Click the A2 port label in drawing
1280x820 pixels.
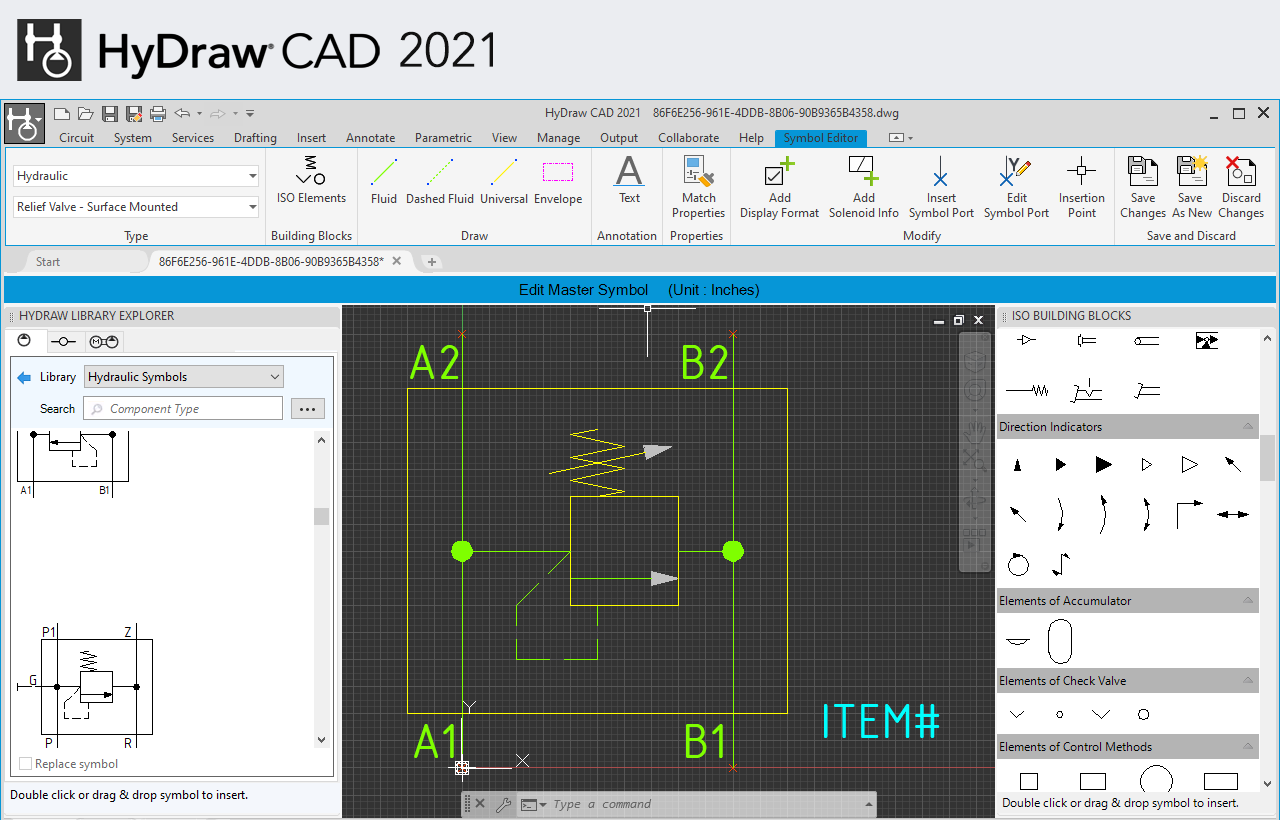click(x=435, y=362)
